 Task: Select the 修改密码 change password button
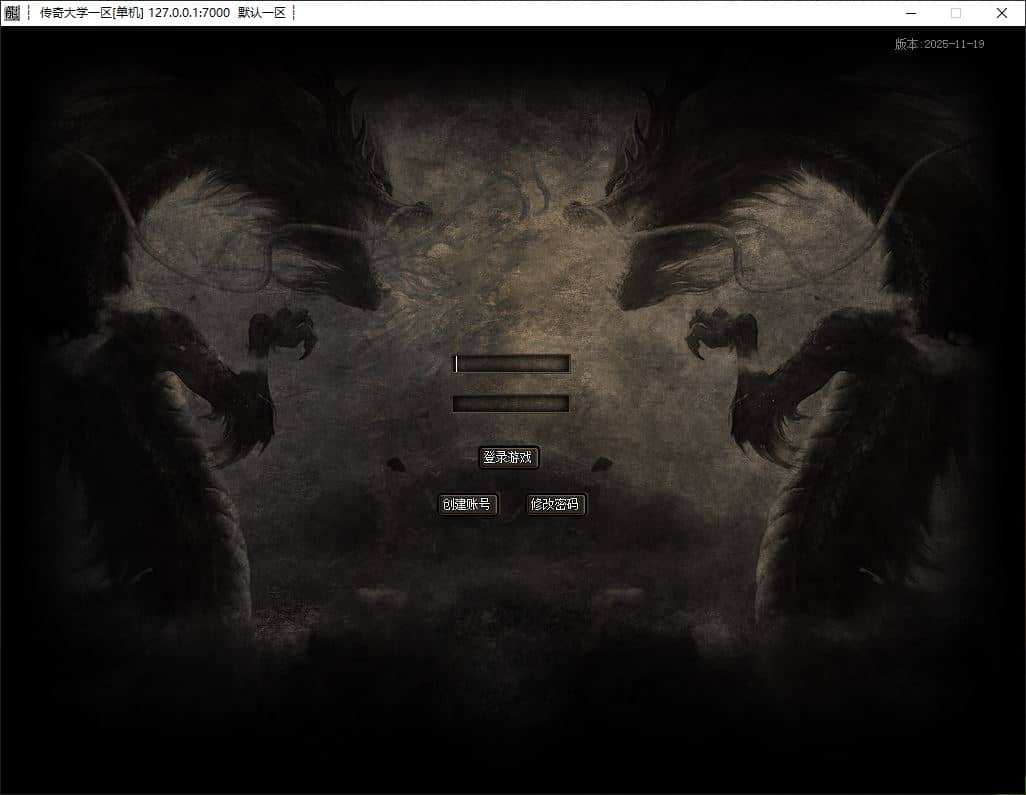555,504
